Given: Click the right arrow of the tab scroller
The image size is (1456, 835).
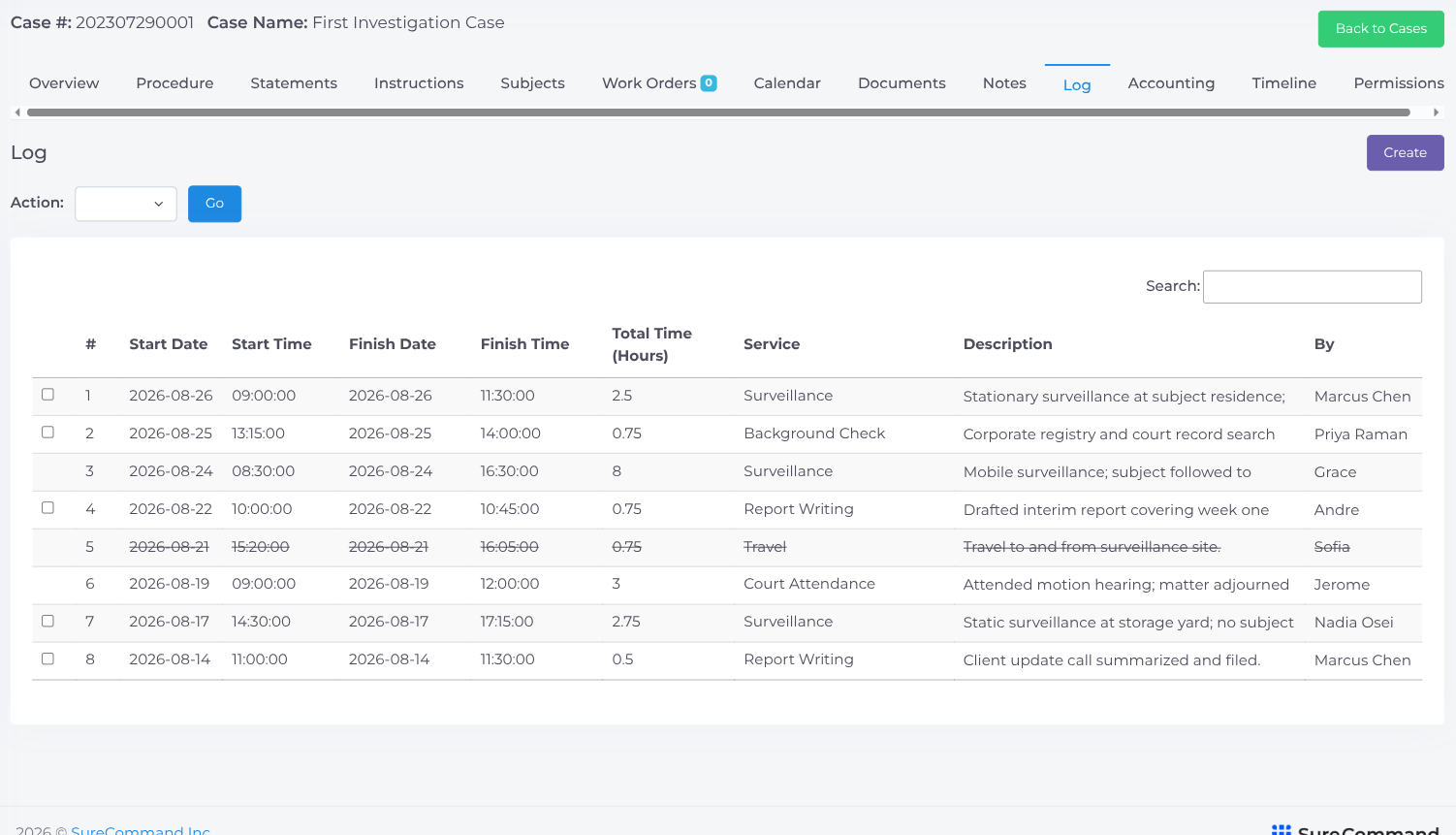Looking at the screenshot, I should click(1436, 112).
